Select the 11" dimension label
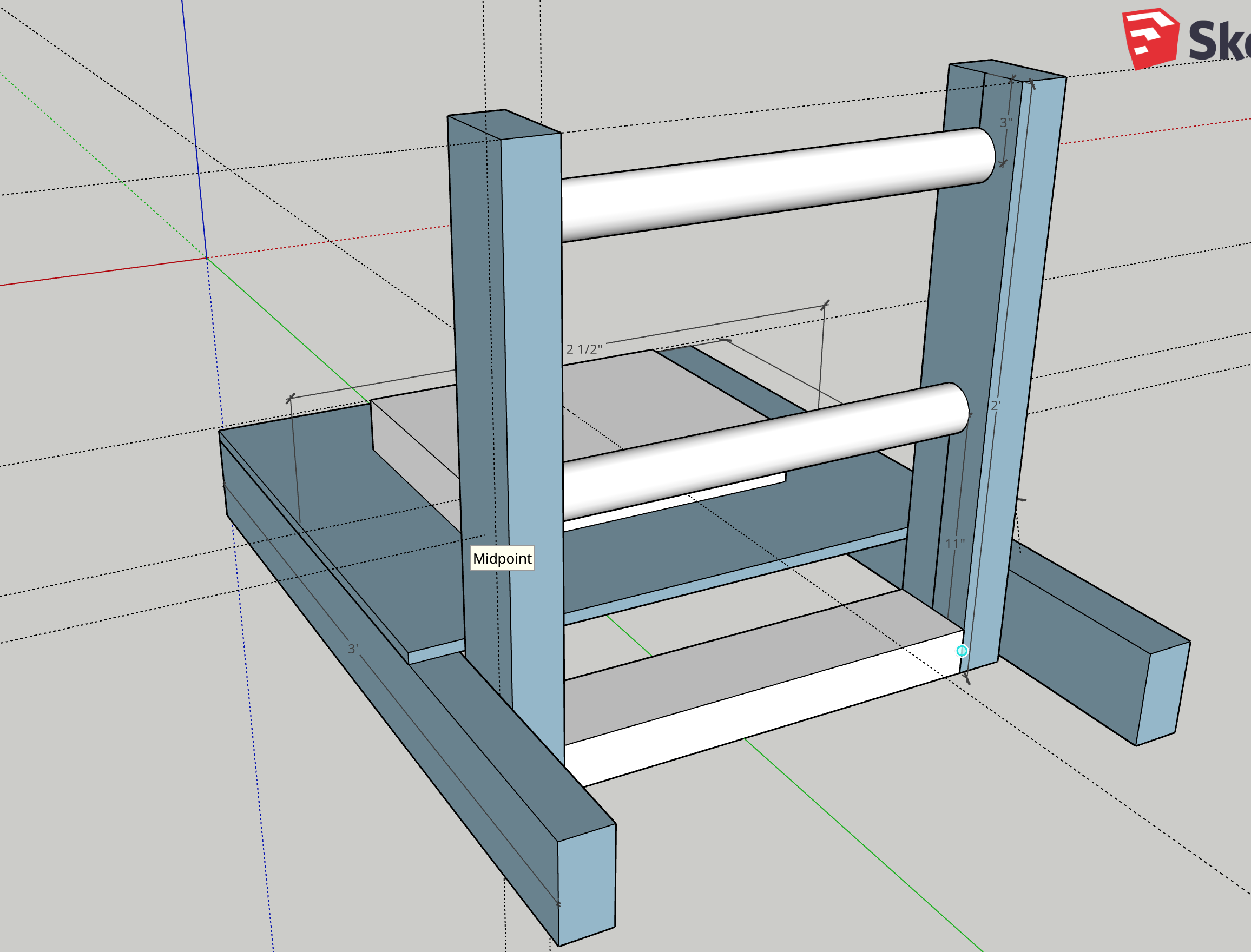The height and width of the screenshot is (952, 1251). 954,544
